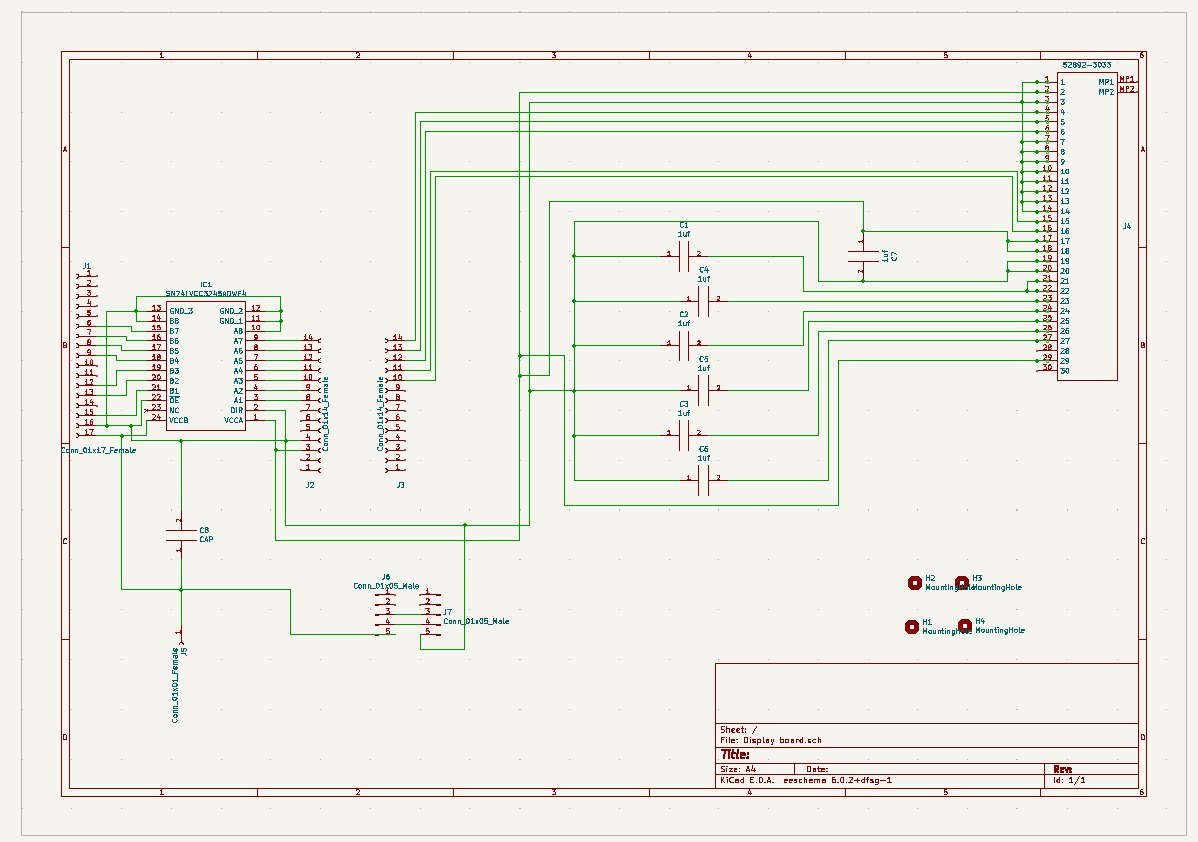Click the 'Rev:' field in title block
Image resolution: width=1198 pixels, height=842 pixels.
point(1063,769)
